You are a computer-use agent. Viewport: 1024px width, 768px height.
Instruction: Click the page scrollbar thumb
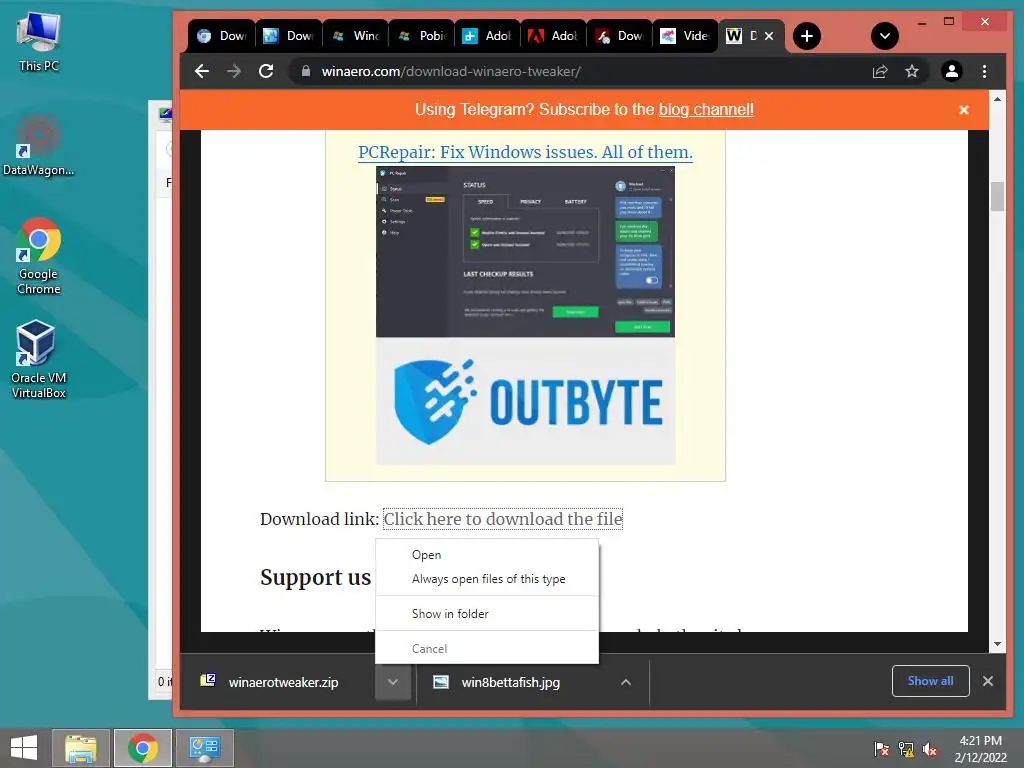997,196
